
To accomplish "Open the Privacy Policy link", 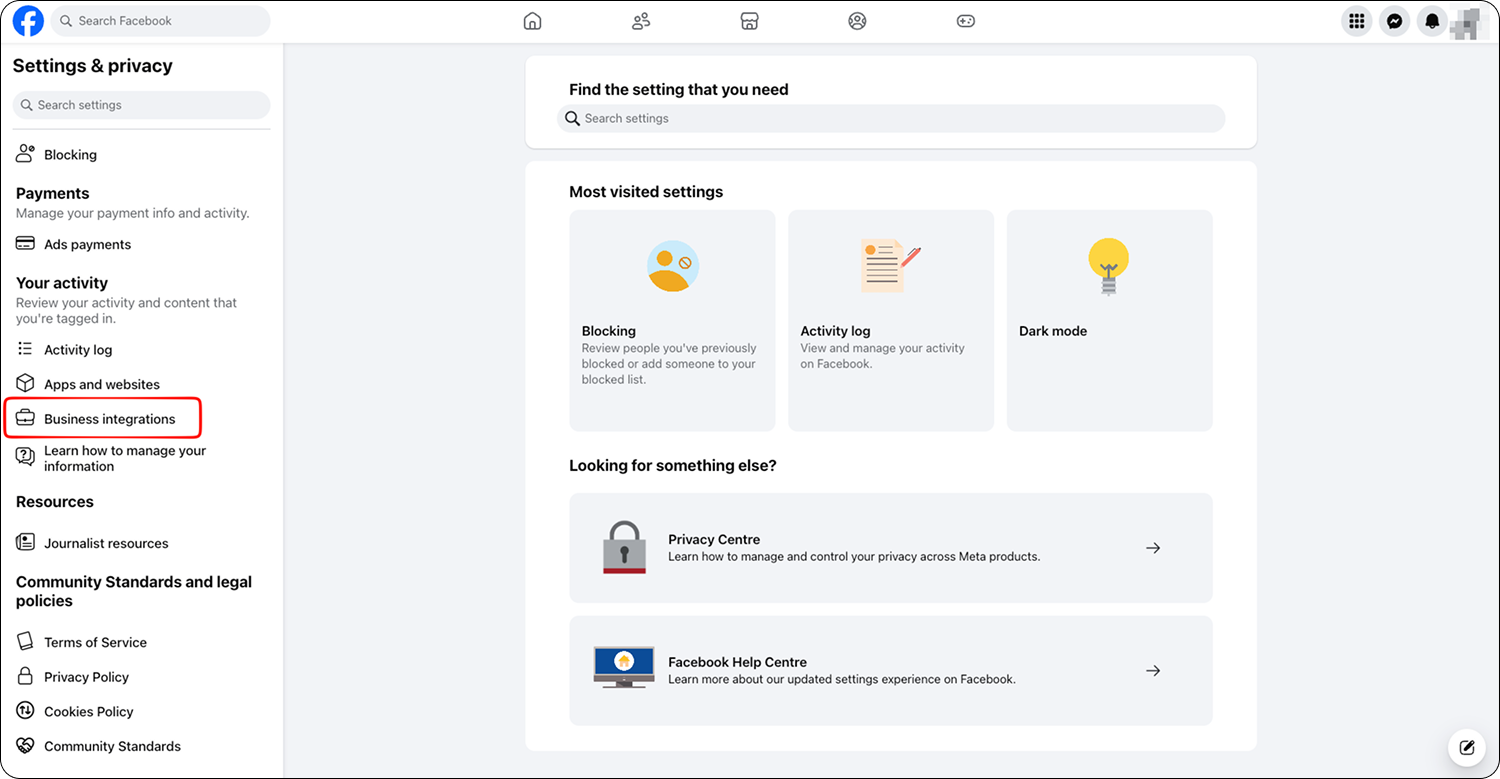I will (86, 677).
